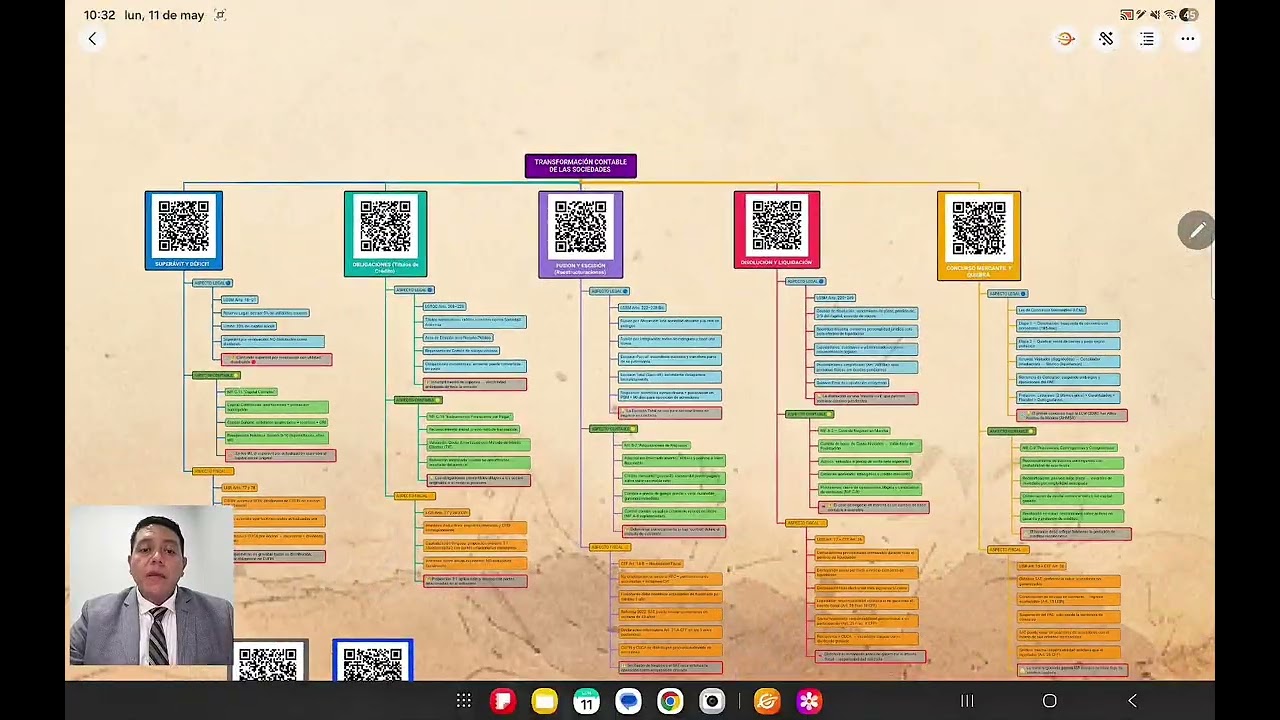Tap the QR code in 'CONCURSO MERCANTIL Y QUIEBRA'

979,227
